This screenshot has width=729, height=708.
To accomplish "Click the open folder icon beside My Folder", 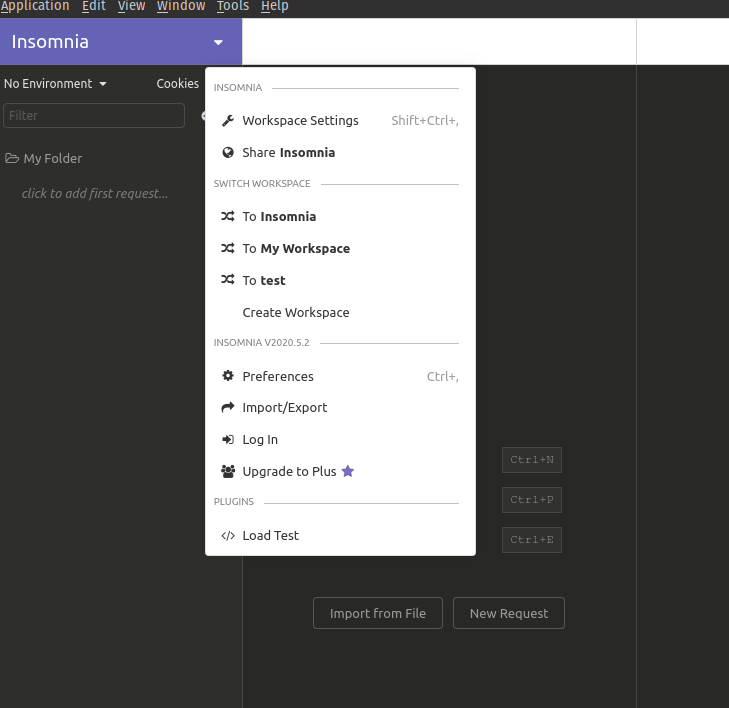I will tap(12, 159).
